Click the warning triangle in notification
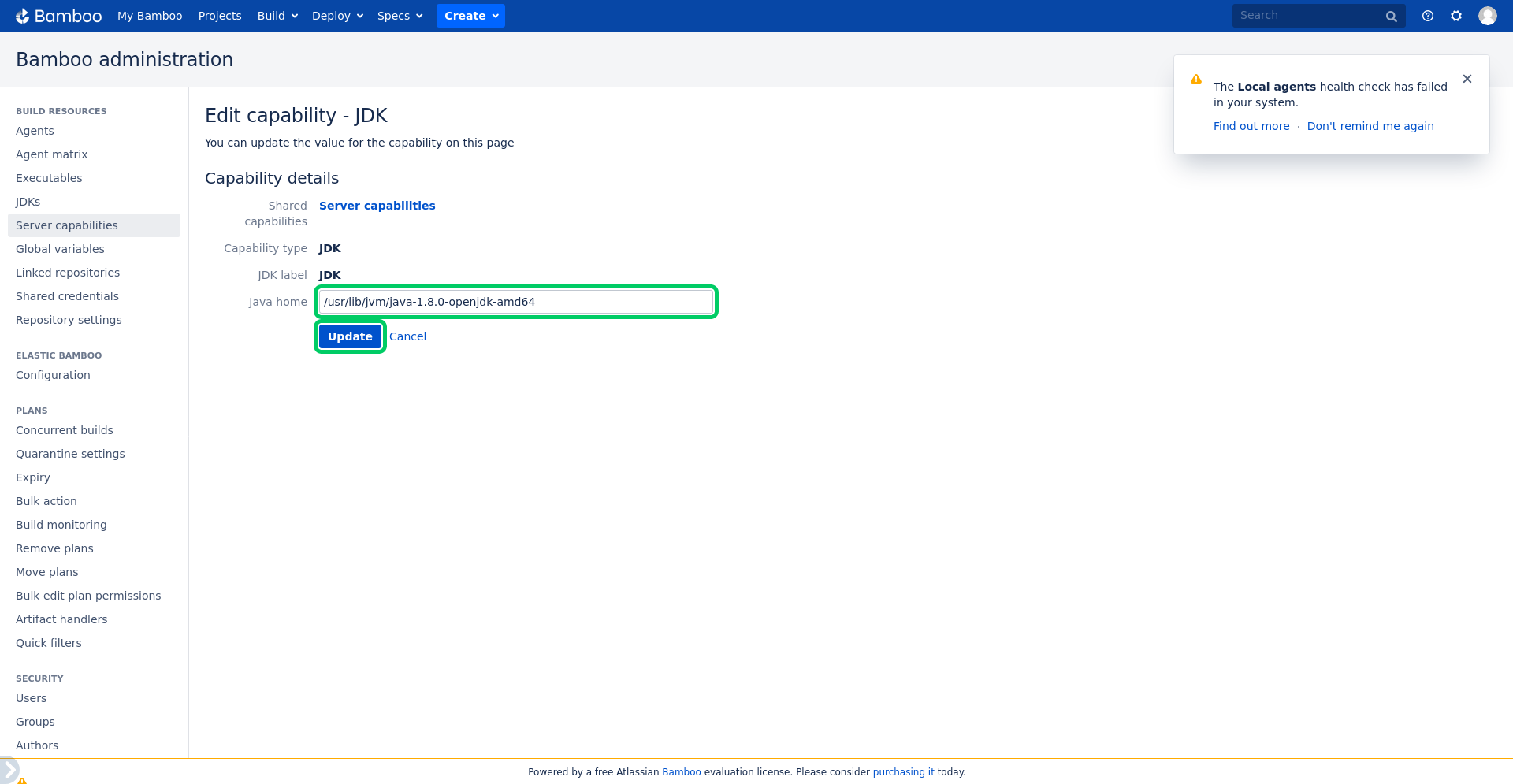 click(x=1196, y=79)
